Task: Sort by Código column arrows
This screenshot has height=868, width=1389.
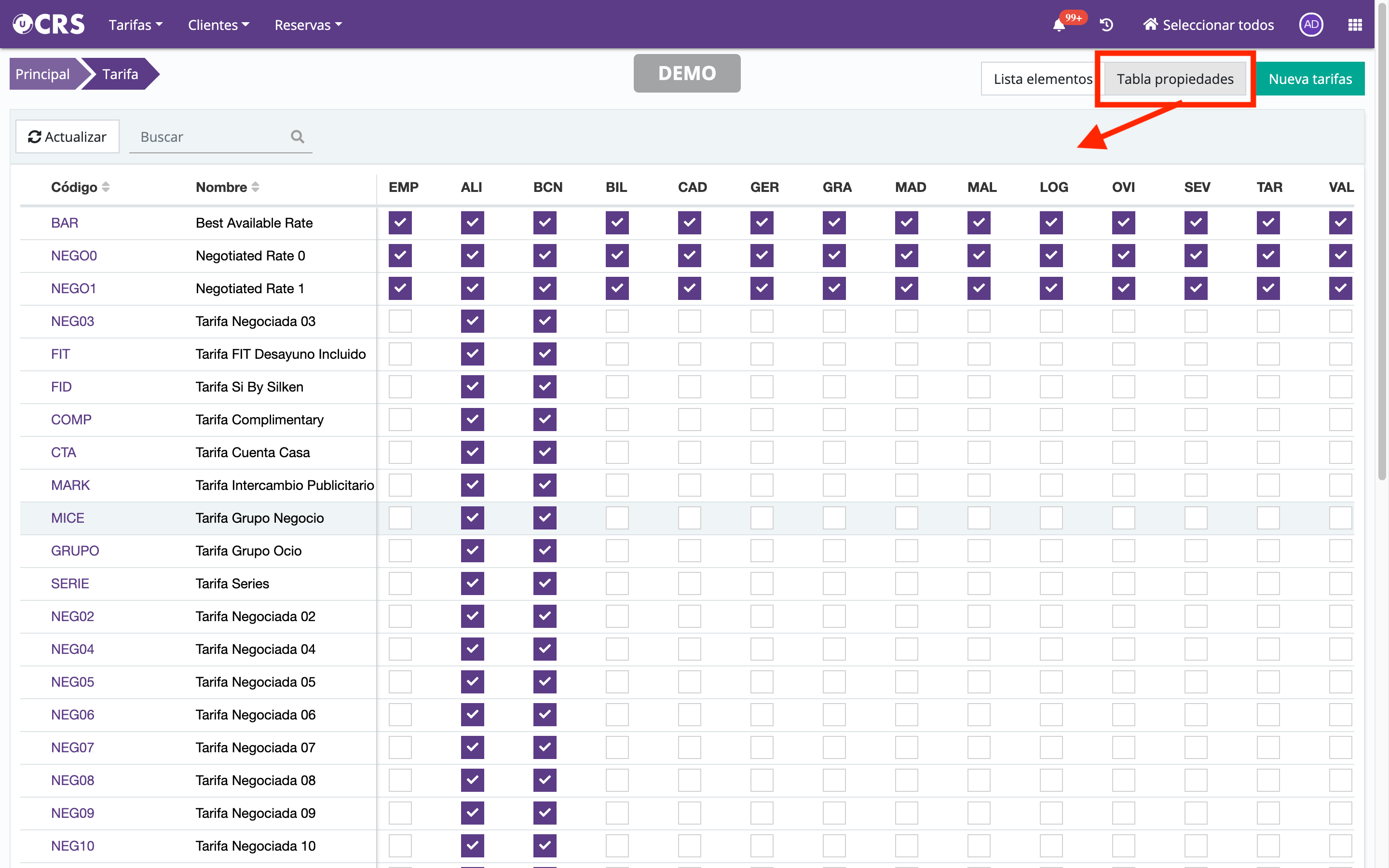Action: click(x=106, y=187)
